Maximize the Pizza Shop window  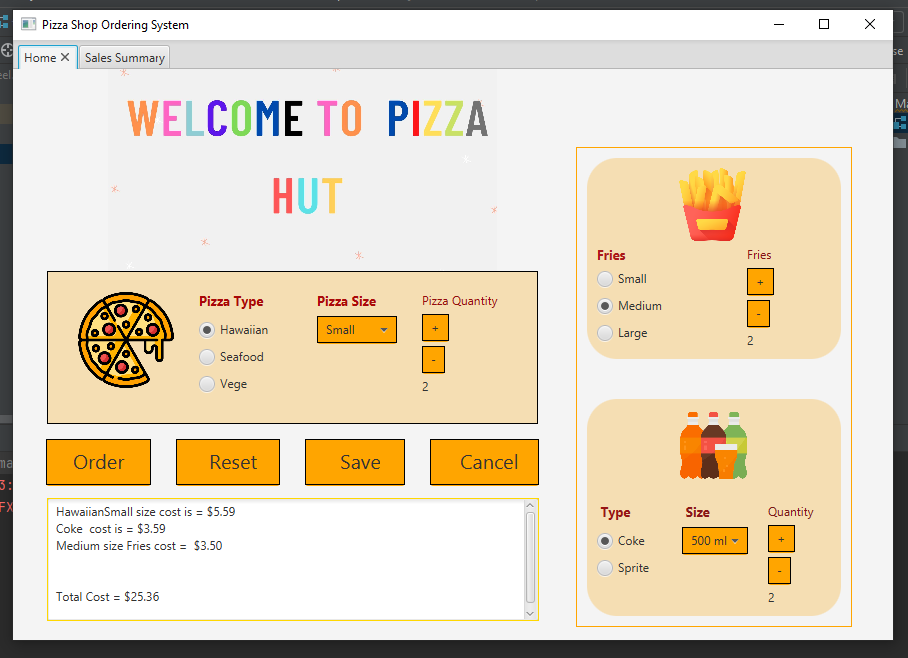click(823, 24)
